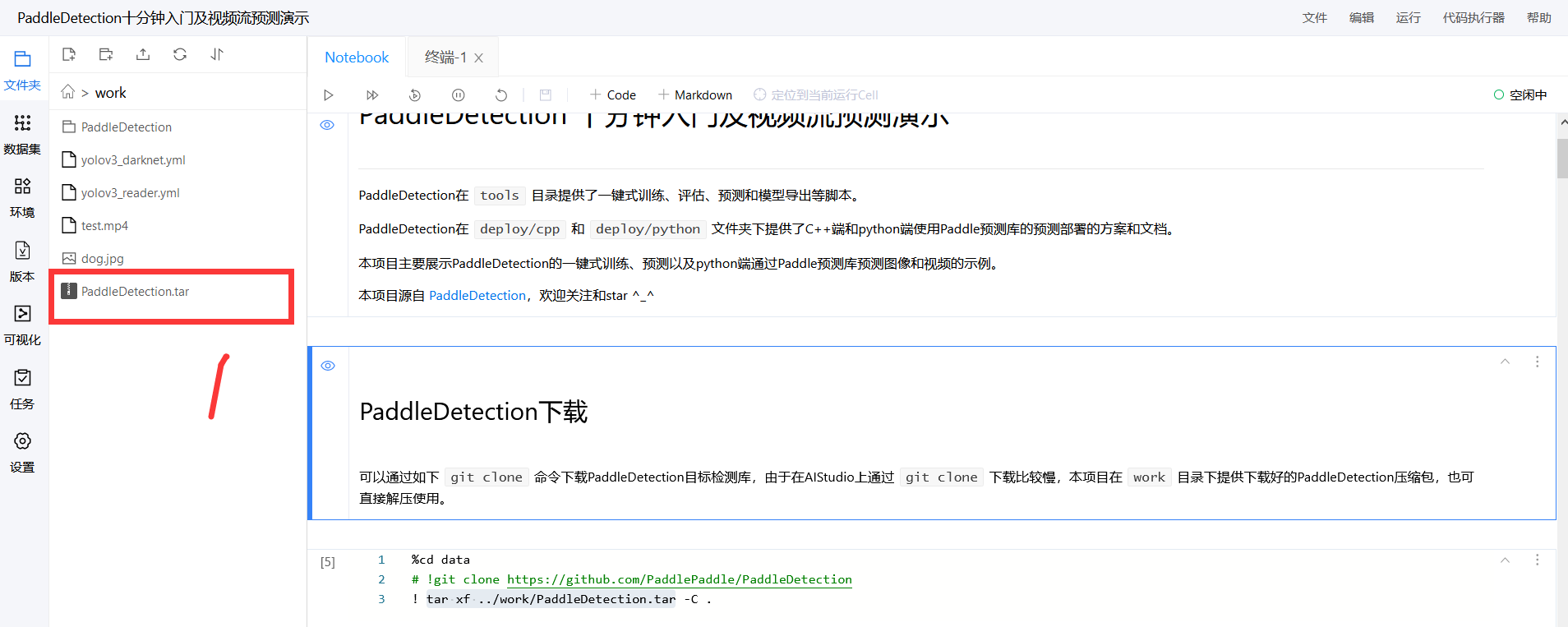The height and width of the screenshot is (627, 1568).
Task: Click code line 3 tar command
Action: [561, 599]
